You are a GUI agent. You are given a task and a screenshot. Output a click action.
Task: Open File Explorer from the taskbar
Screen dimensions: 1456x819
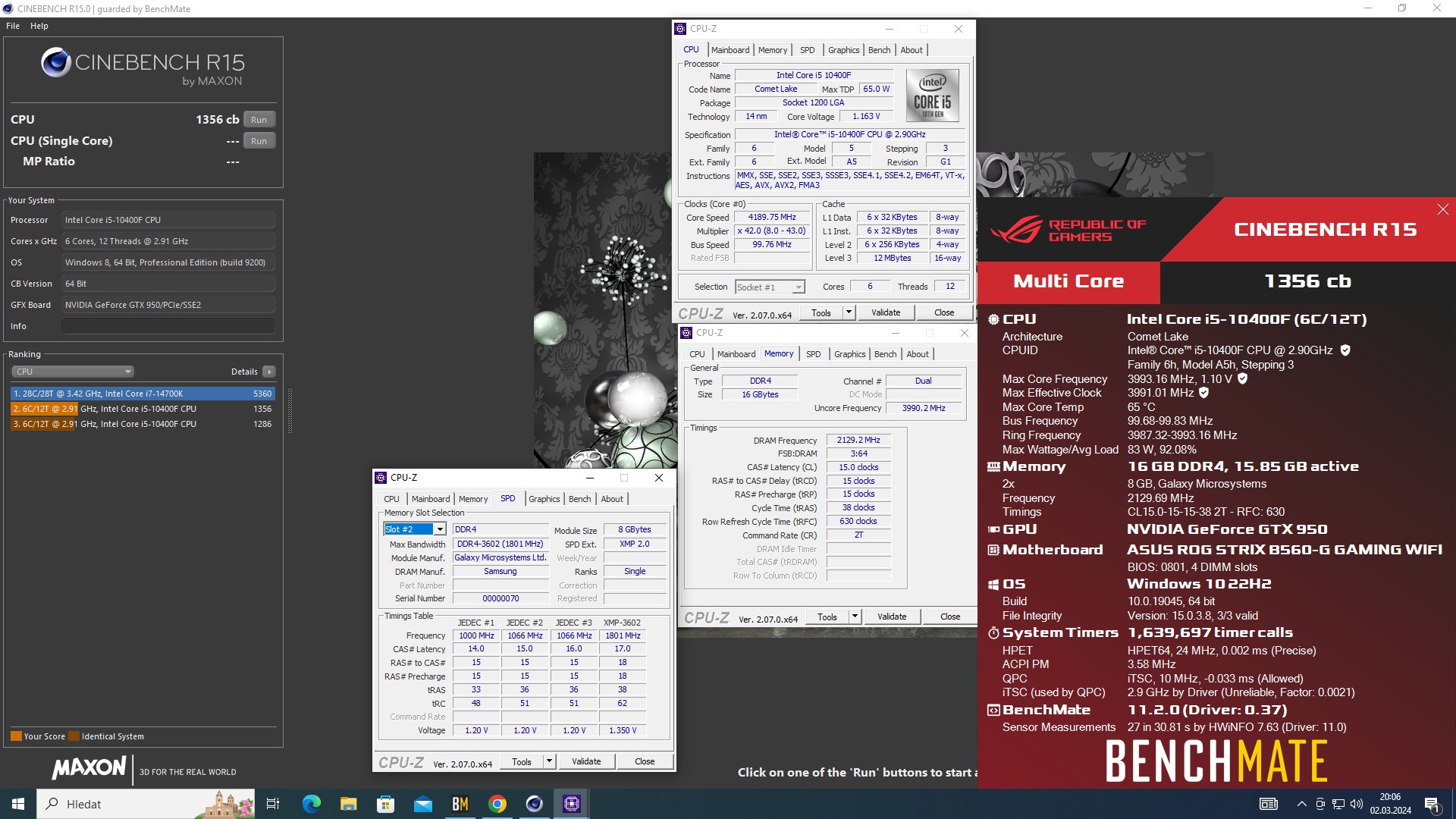(x=348, y=804)
